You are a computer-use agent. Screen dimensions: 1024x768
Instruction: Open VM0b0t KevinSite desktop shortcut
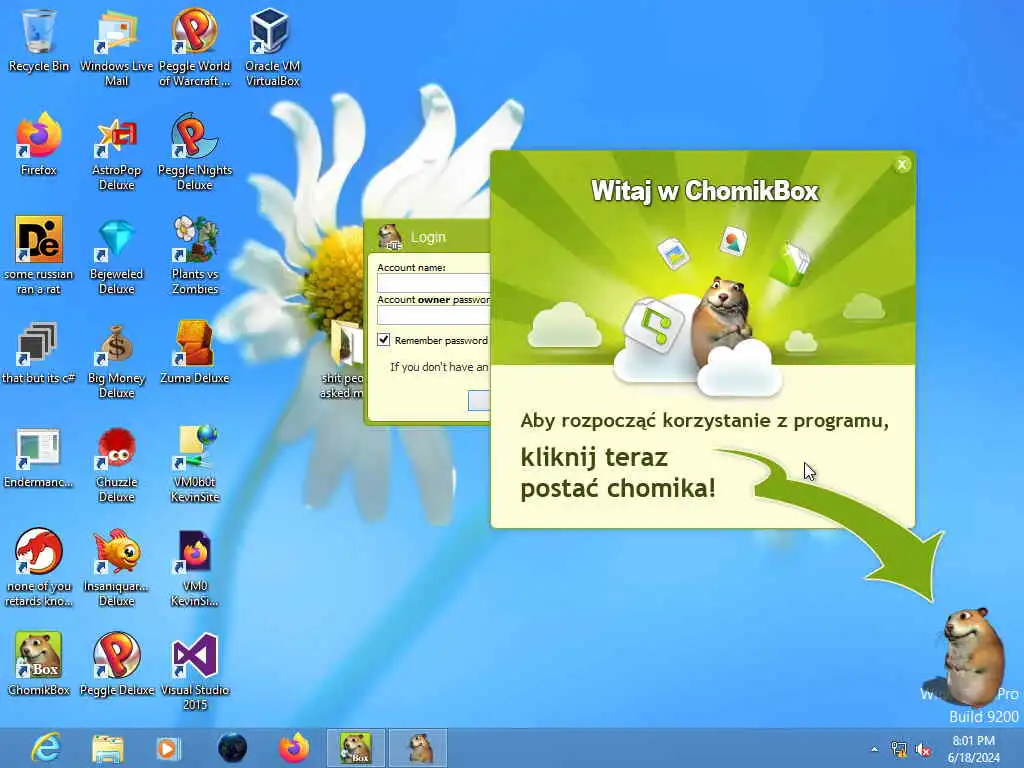(x=195, y=464)
